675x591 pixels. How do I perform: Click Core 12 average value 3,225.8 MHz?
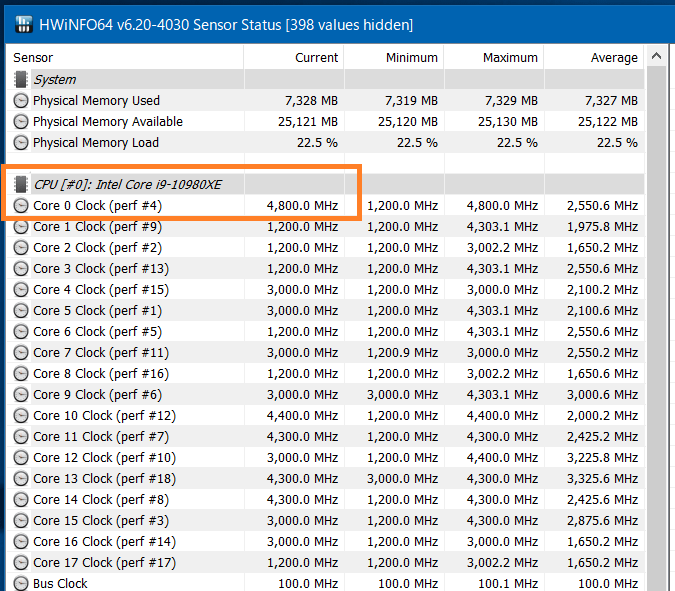pyautogui.click(x=602, y=457)
